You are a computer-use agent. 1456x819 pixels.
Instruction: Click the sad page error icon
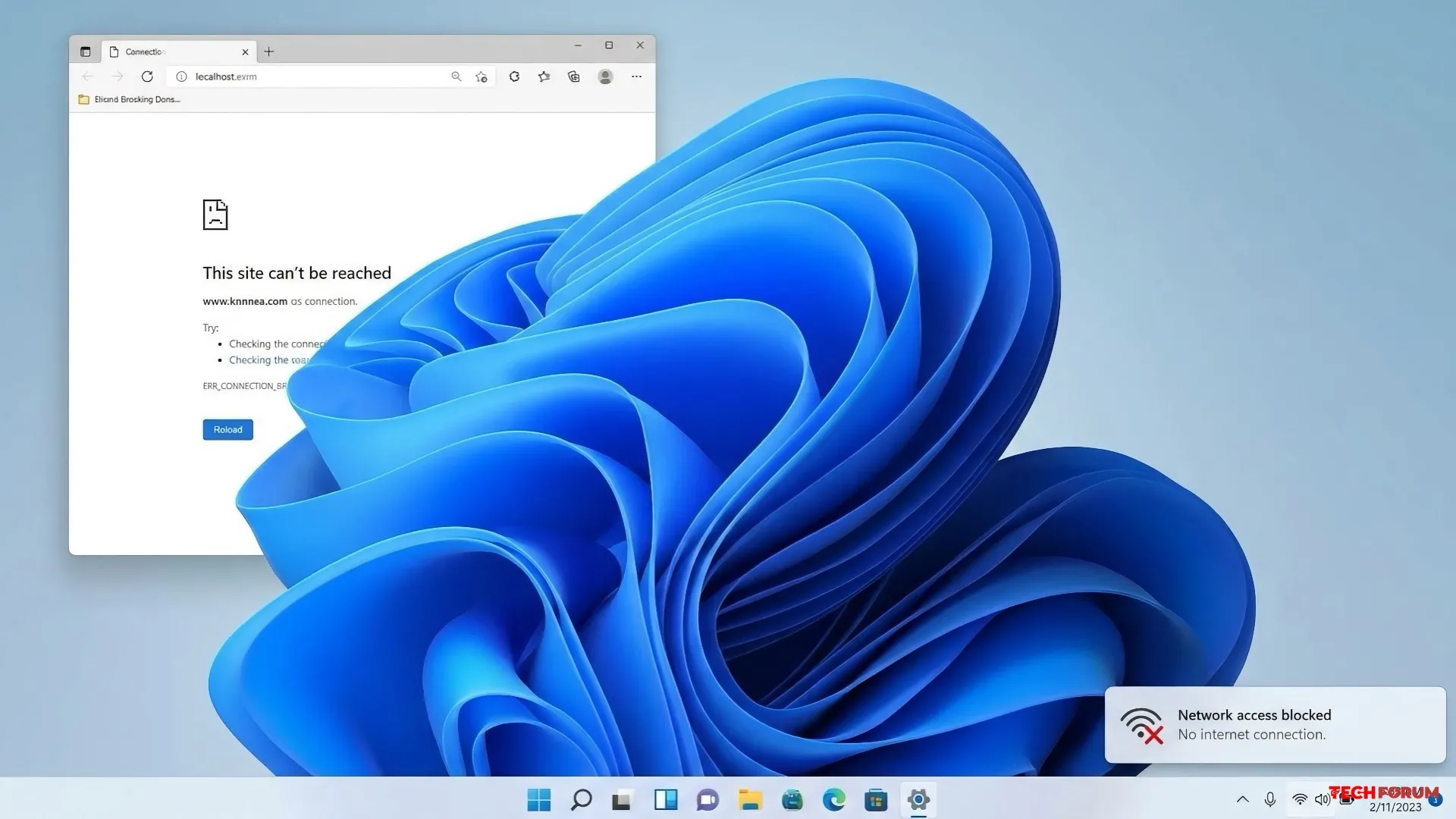215,215
